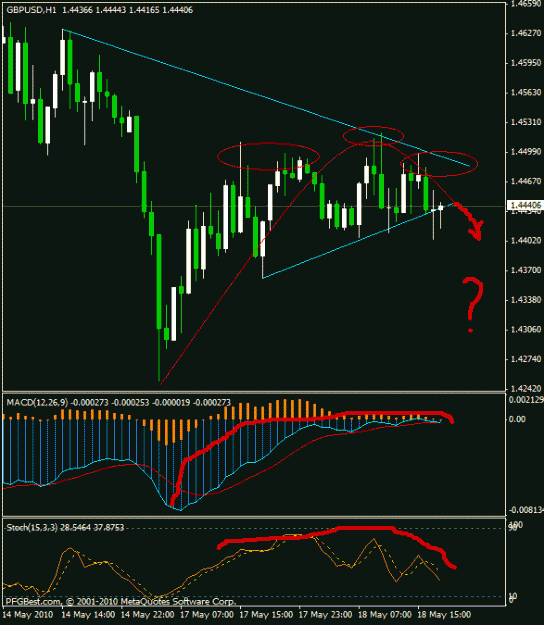Click the 18 May 07:00 time label
Viewport: 544px width, 625px height.
point(385,614)
